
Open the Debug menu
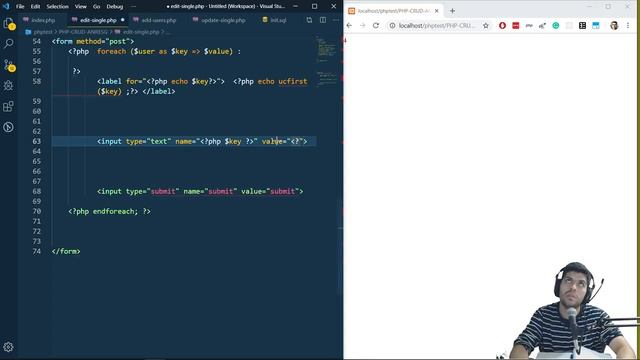115,7
